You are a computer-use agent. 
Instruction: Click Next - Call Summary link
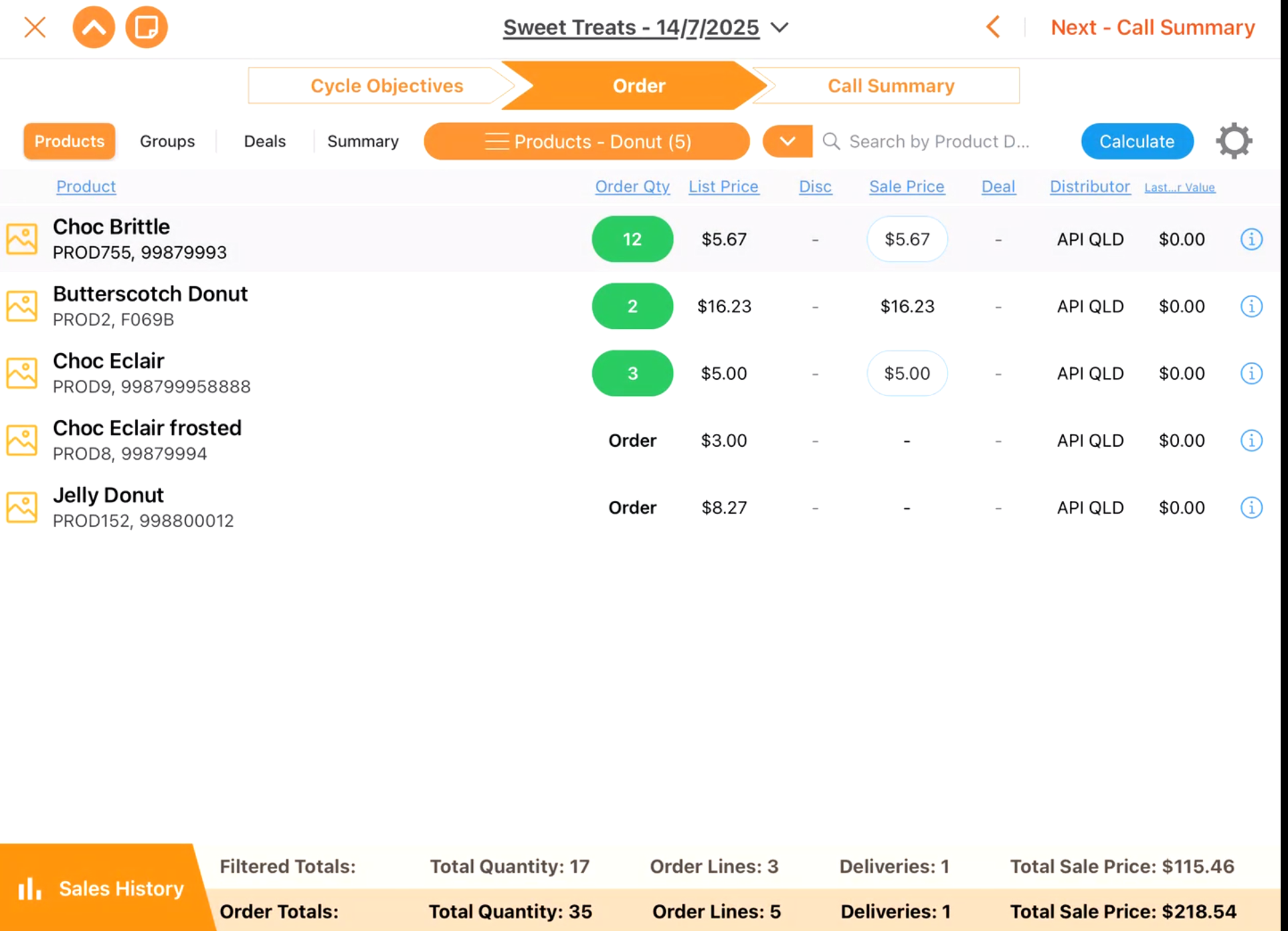(x=1152, y=27)
